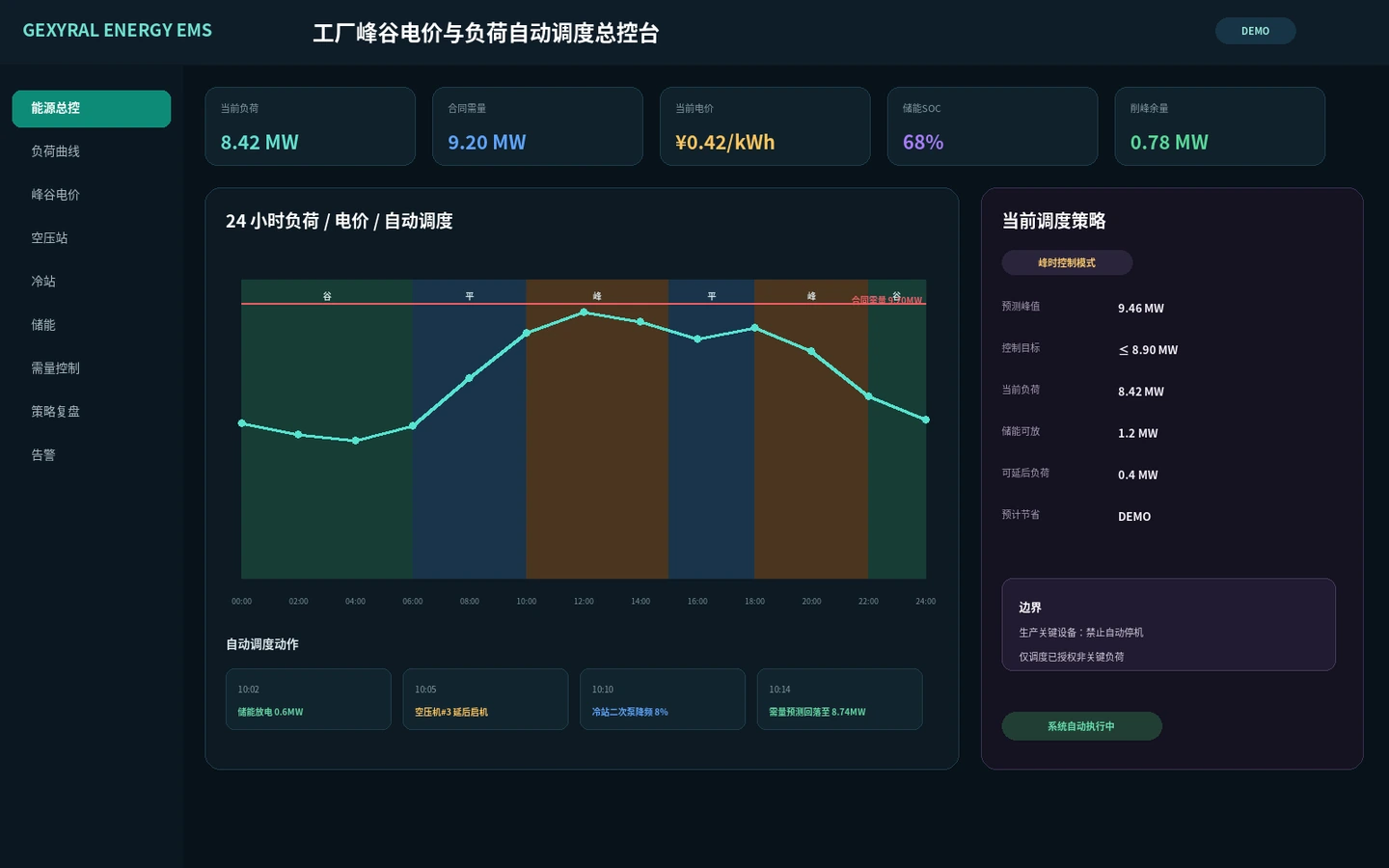Screen dimensions: 1389x868
Task: Open the 当前电价 ¥0.42/kWh card
Action: pyautogui.click(x=765, y=126)
